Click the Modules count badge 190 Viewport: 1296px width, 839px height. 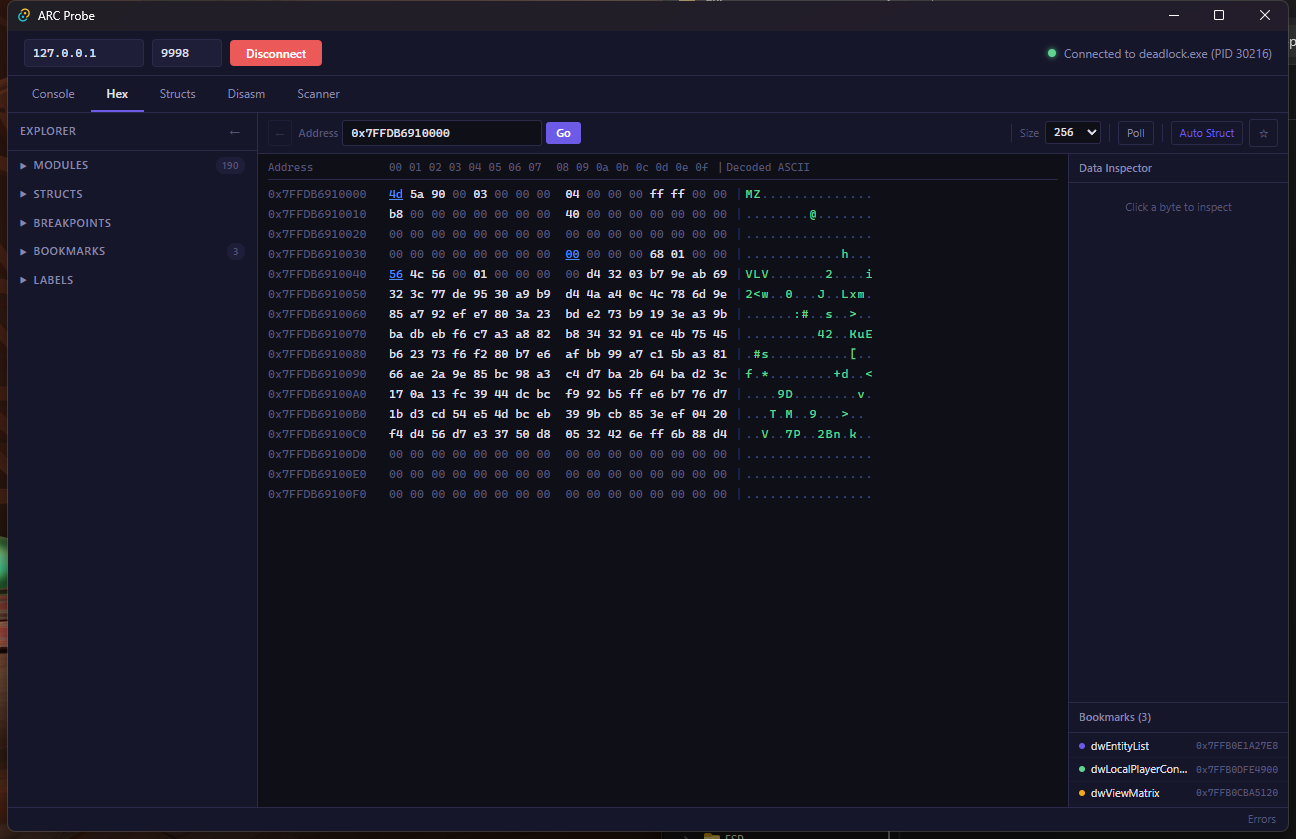coord(230,165)
